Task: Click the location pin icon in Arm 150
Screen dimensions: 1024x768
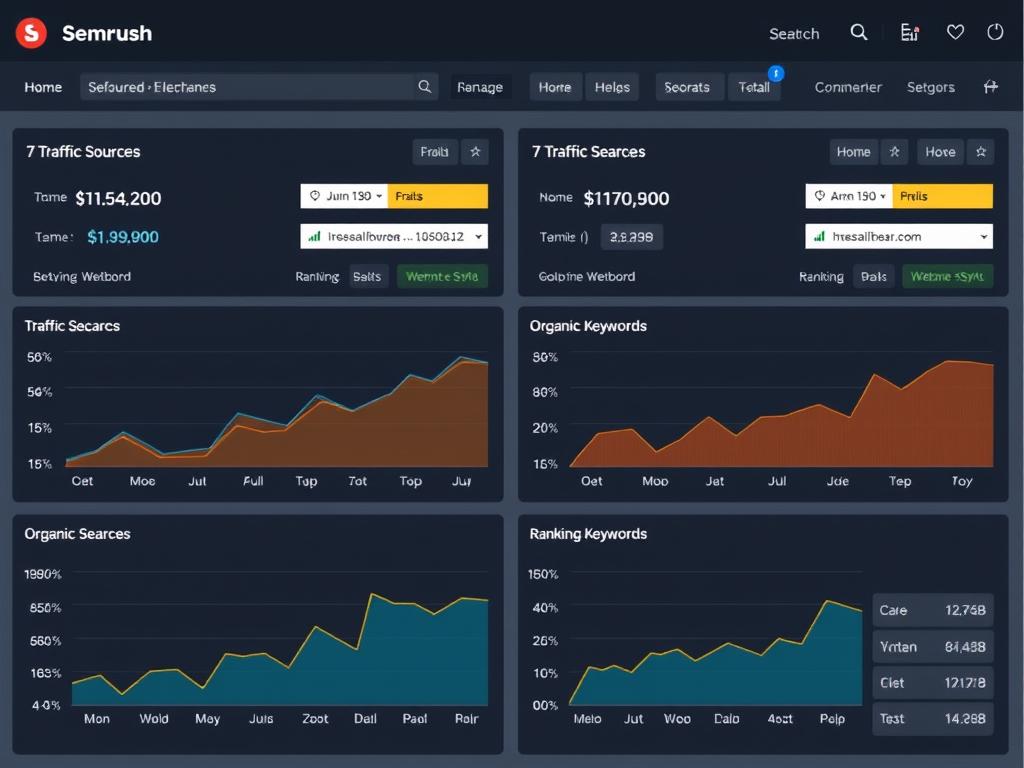Action: coord(820,196)
